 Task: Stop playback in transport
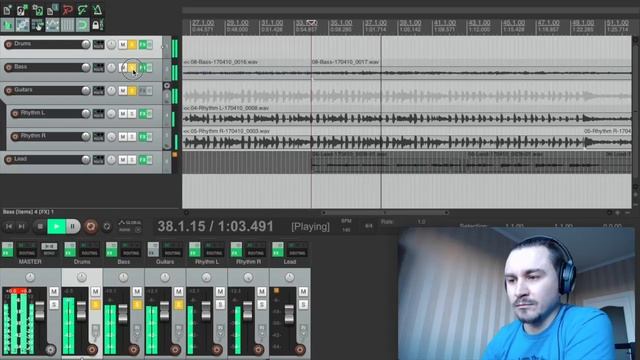pos(40,227)
